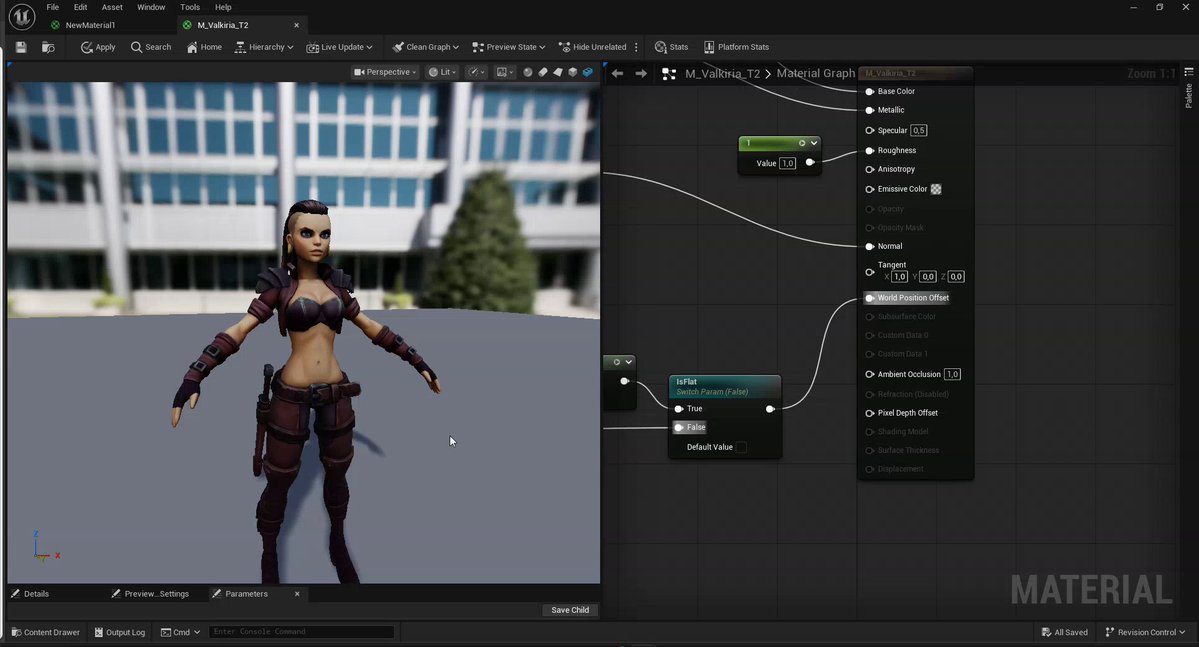Open the Output Log
Image resolution: width=1199 pixels, height=647 pixels.
pos(119,632)
